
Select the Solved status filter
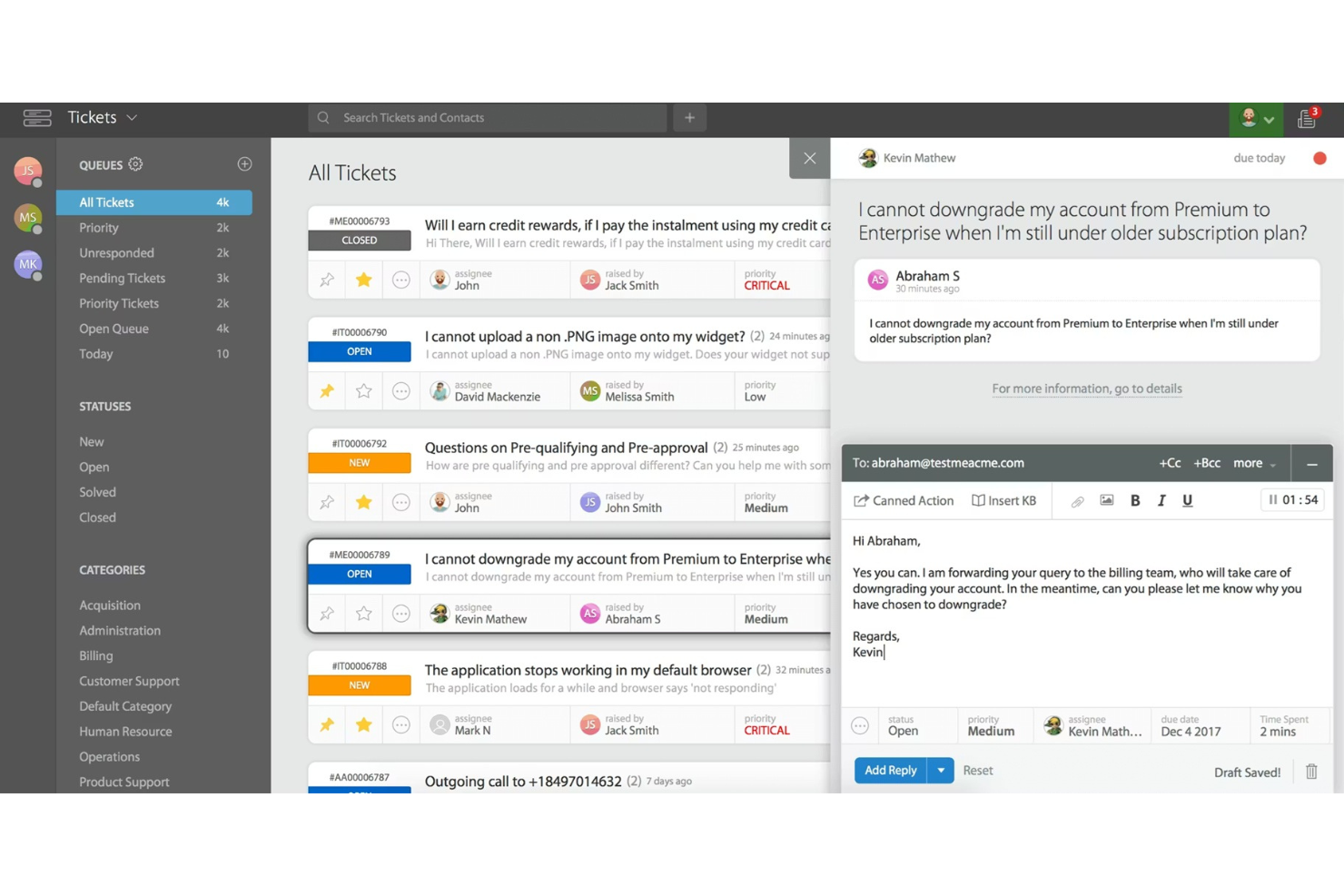point(97,492)
